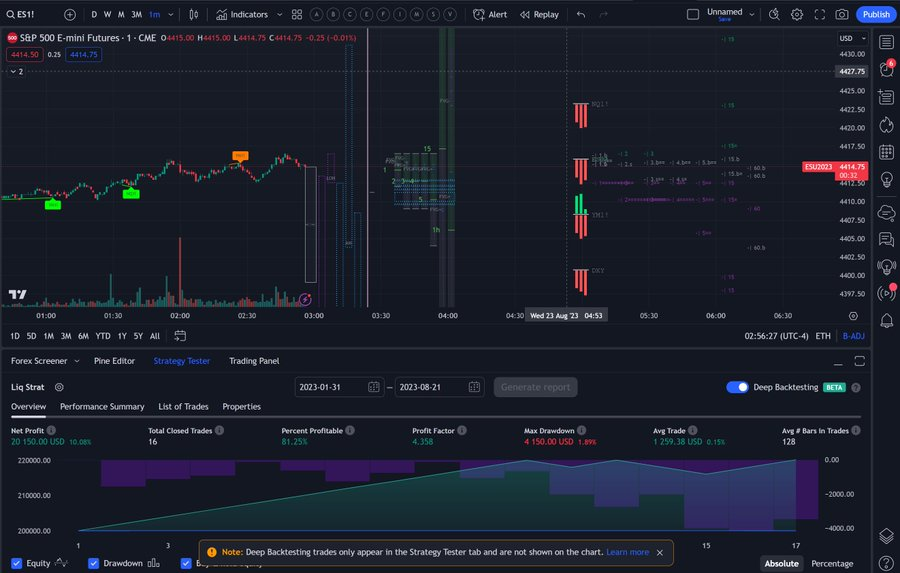Open the object tree layers icon
The height and width of the screenshot is (573, 900).
886,536
